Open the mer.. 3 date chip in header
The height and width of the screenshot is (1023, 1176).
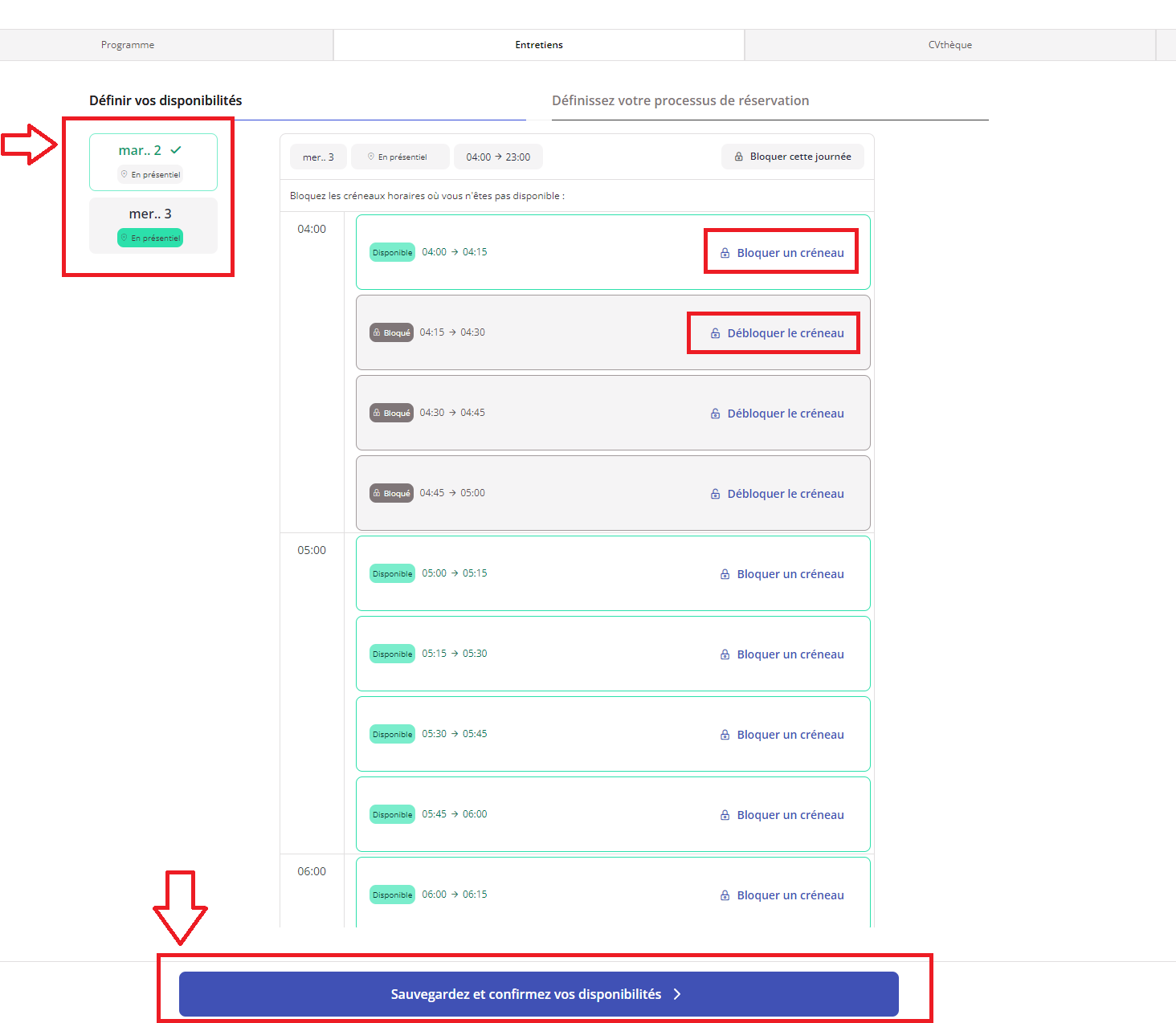[318, 157]
